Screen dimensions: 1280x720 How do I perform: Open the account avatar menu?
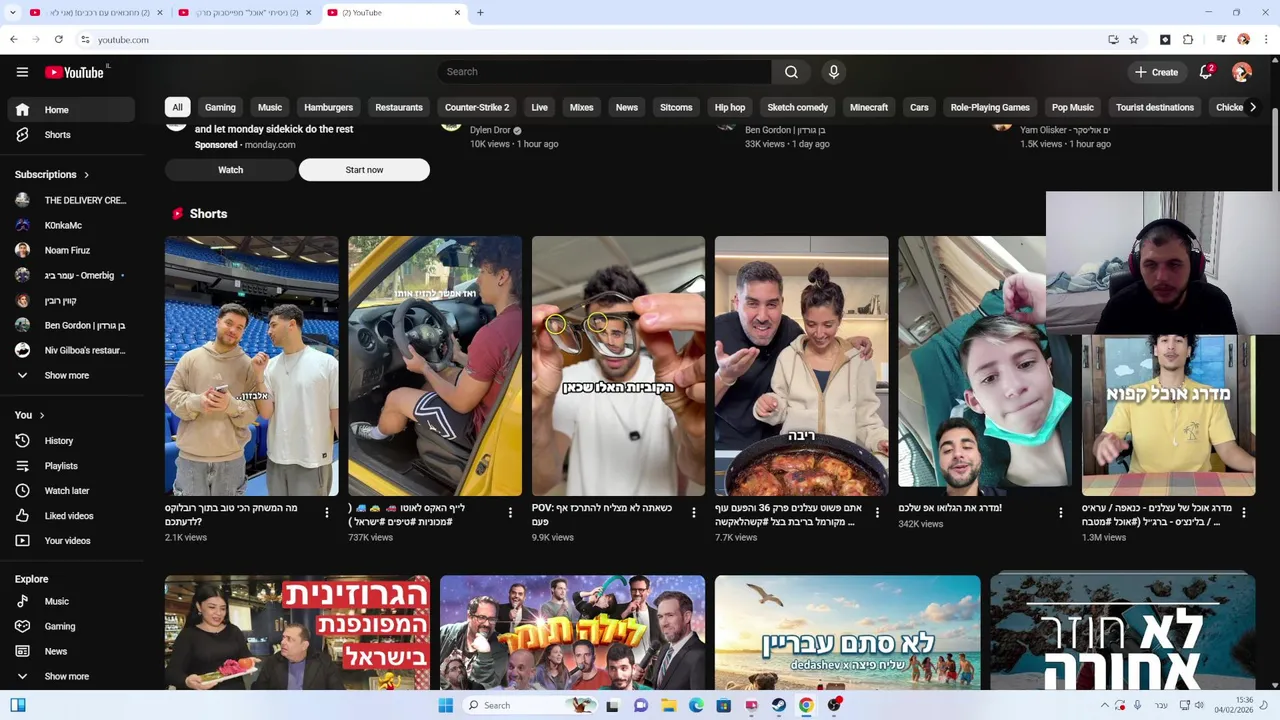[x=1242, y=72]
